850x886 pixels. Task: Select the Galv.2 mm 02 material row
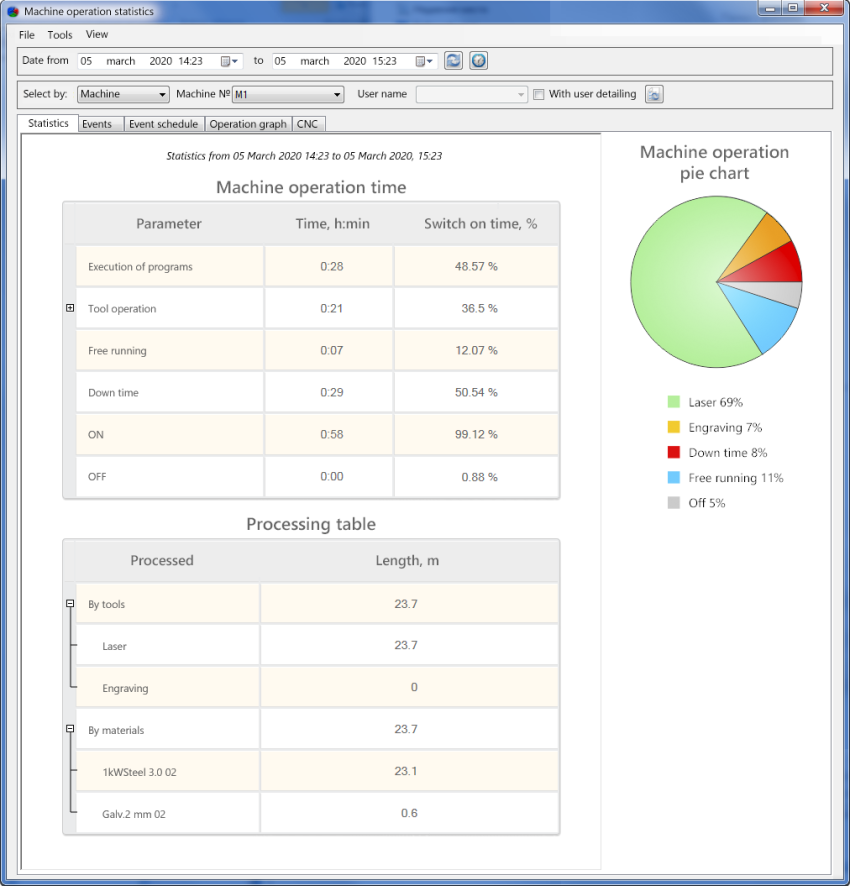click(x=317, y=813)
